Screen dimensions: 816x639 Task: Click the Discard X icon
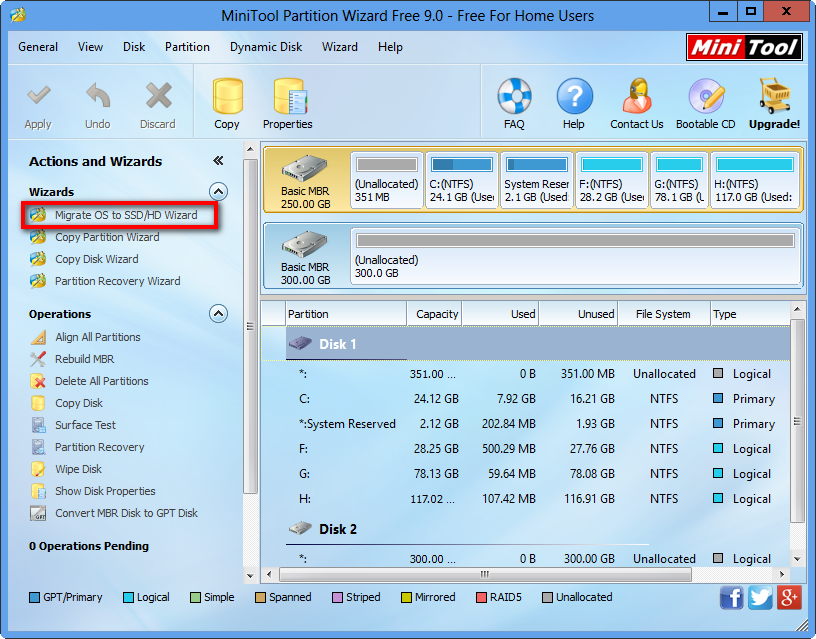click(x=158, y=96)
